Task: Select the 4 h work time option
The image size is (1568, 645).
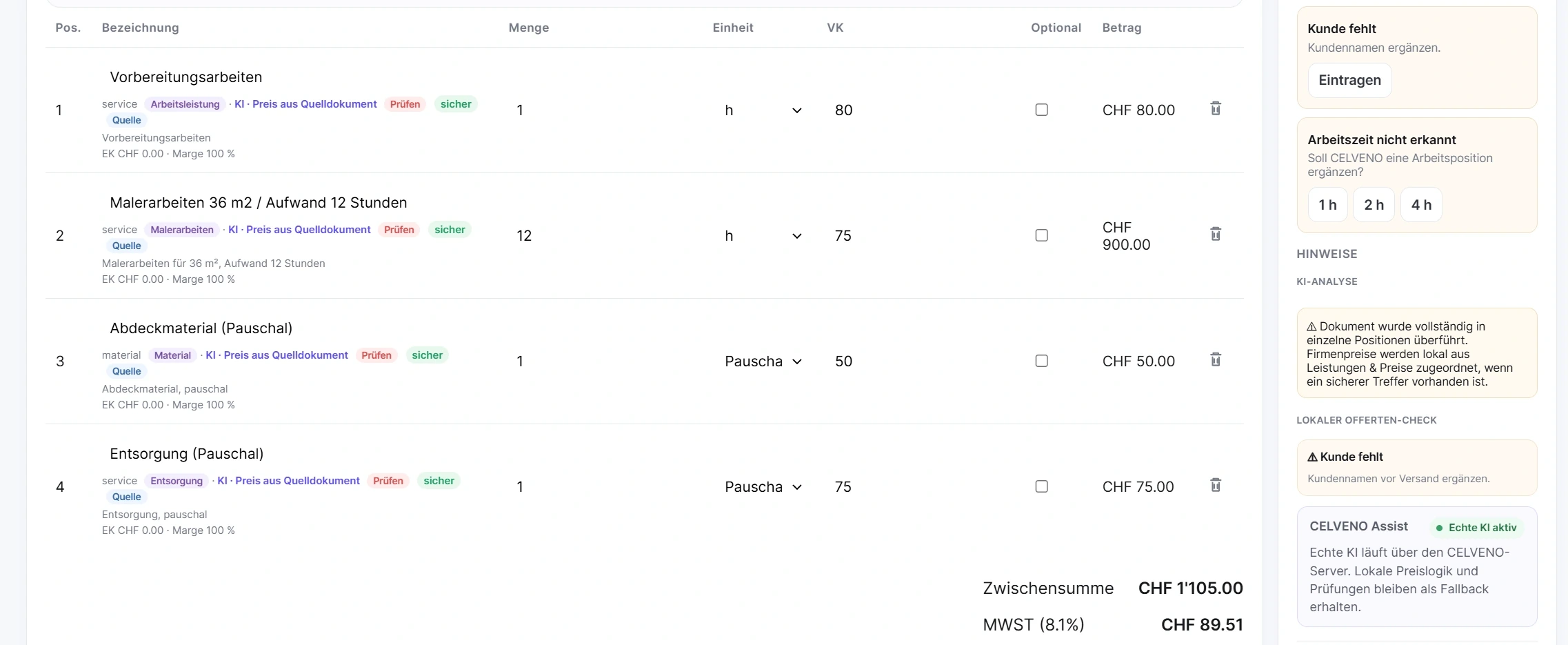Action: tap(1421, 205)
